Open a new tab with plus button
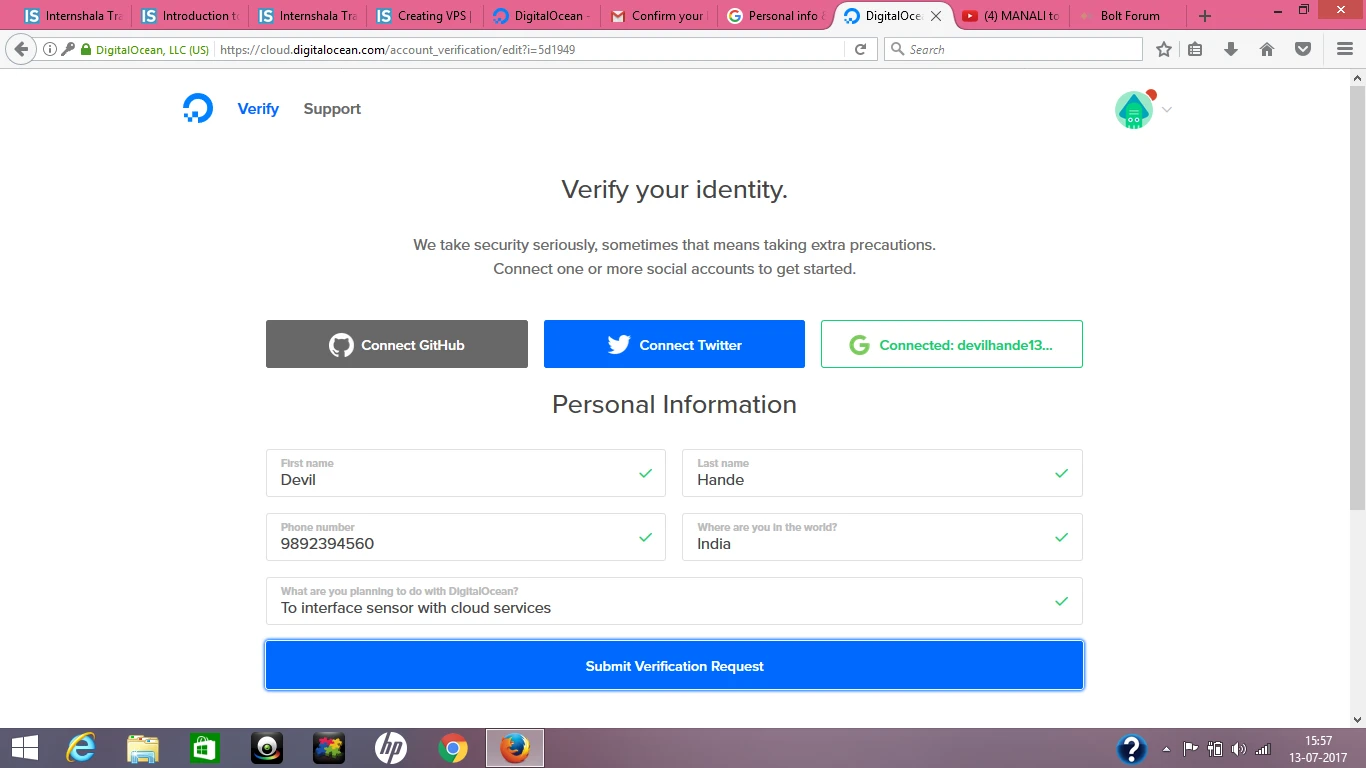1366x768 pixels. (x=1205, y=16)
